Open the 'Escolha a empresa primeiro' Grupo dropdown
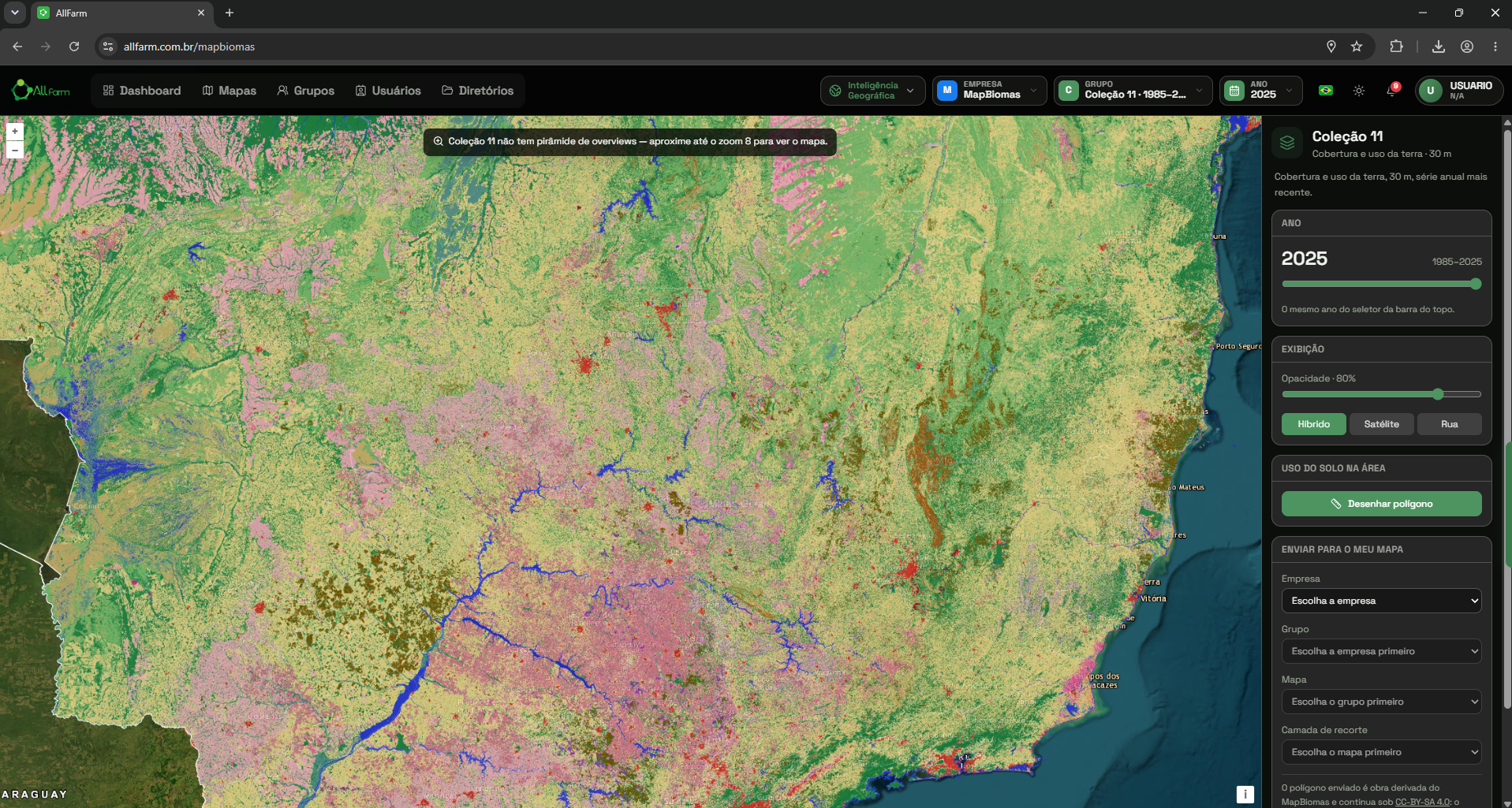The width and height of the screenshot is (1512, 808). point(1382,651)
